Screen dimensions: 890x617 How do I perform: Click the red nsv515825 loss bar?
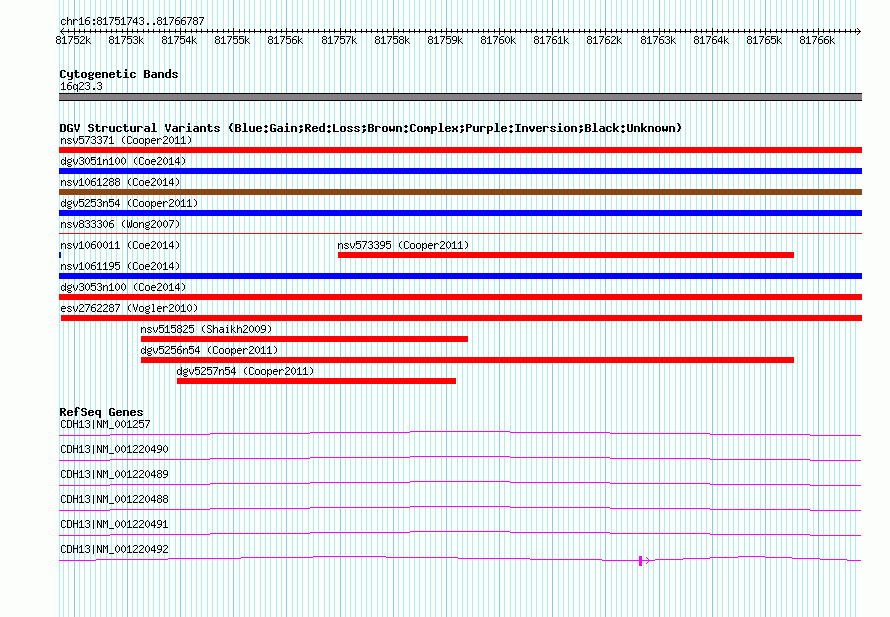pos(304,339)
